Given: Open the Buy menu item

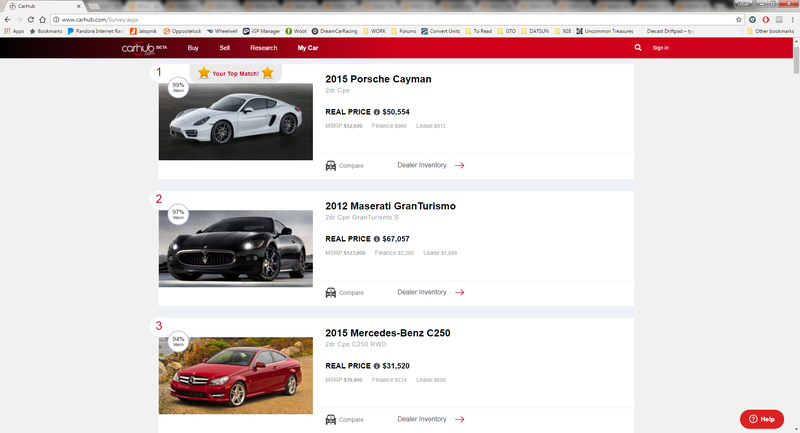Looking at the screenshot, I should click(193, 48).
